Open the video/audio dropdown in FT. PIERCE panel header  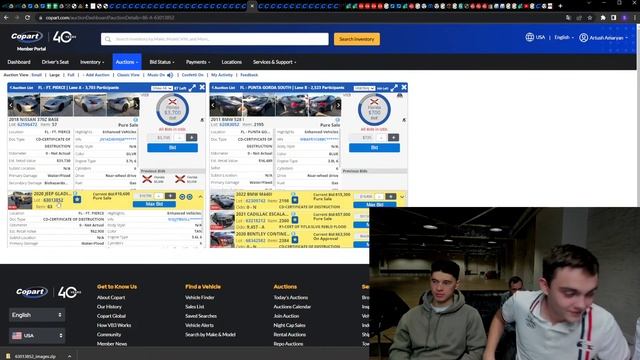pyautogui.click(x=162, y=88)
